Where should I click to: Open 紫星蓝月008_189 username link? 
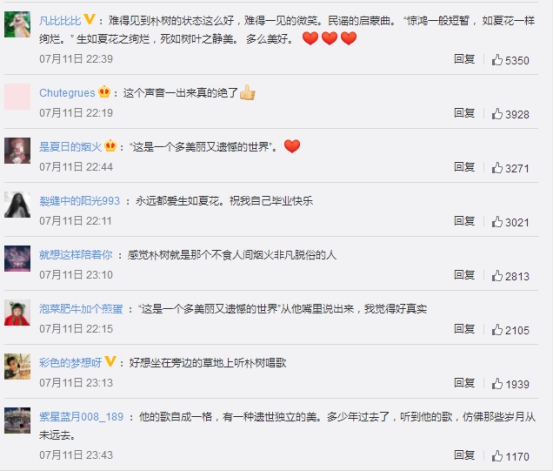click(81, 417)
